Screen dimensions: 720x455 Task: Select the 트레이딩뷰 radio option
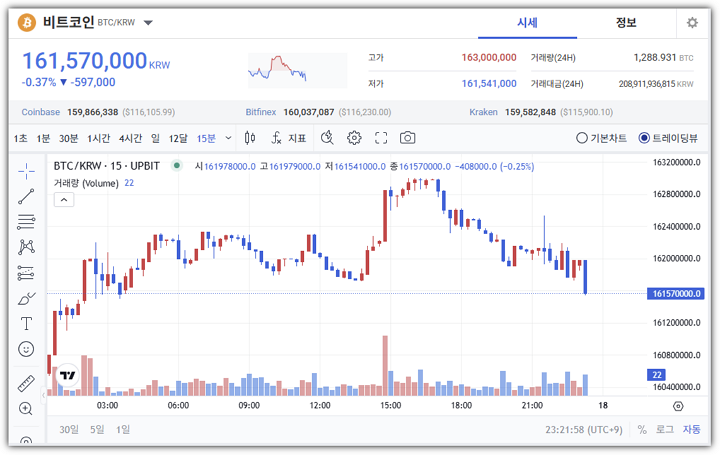click(668, 138)
